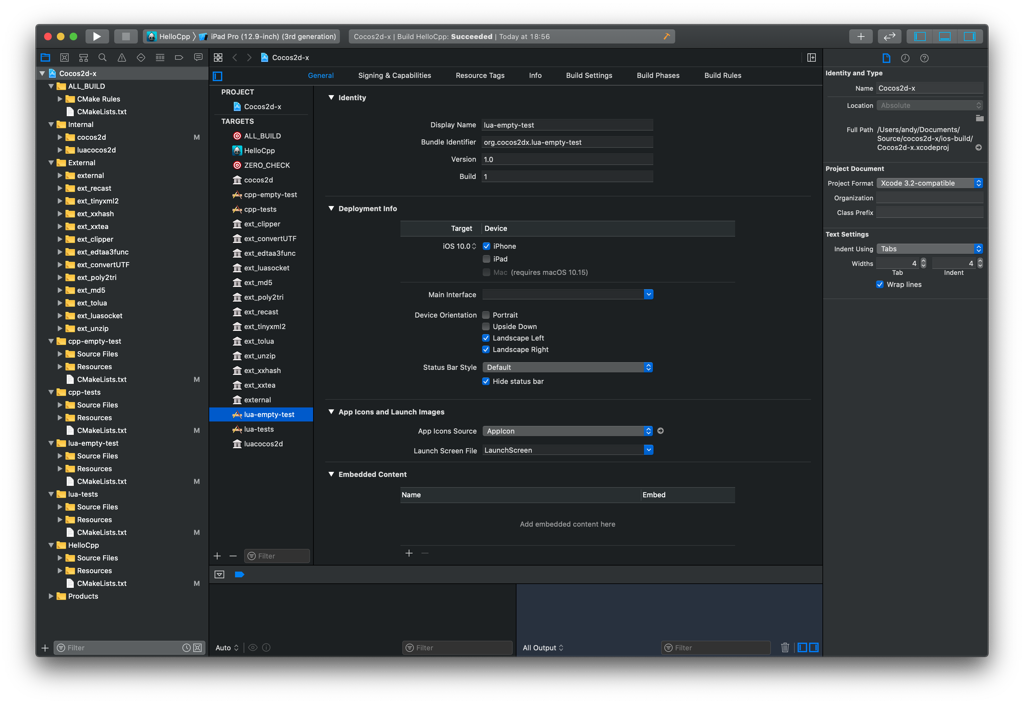Clear console with trash icon
1024x704 pixels.
[x=785, y=648]
